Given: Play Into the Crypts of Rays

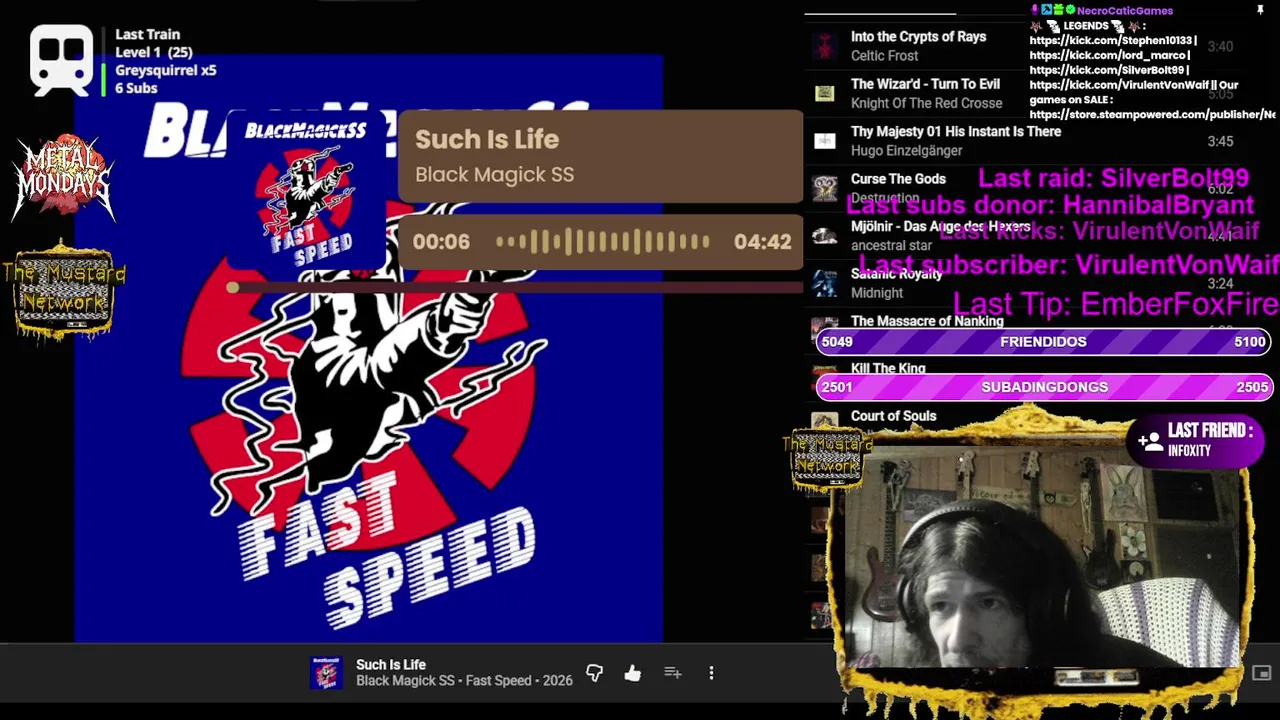Looking at the screenshot, I should pyautogui.click(x=918, y=37).
